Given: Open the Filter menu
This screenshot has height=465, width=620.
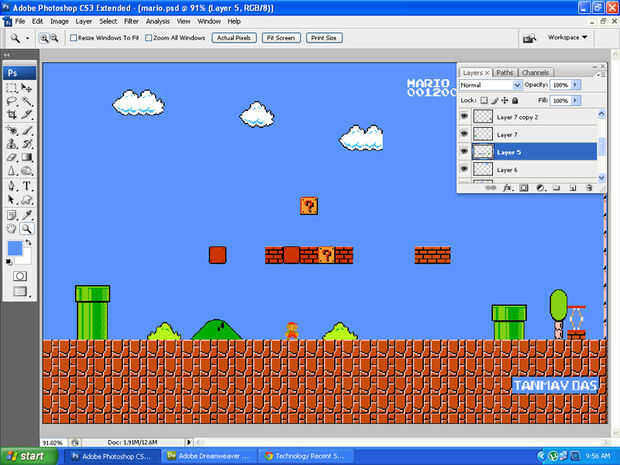Looking at the screenshot, I should 131,21.
